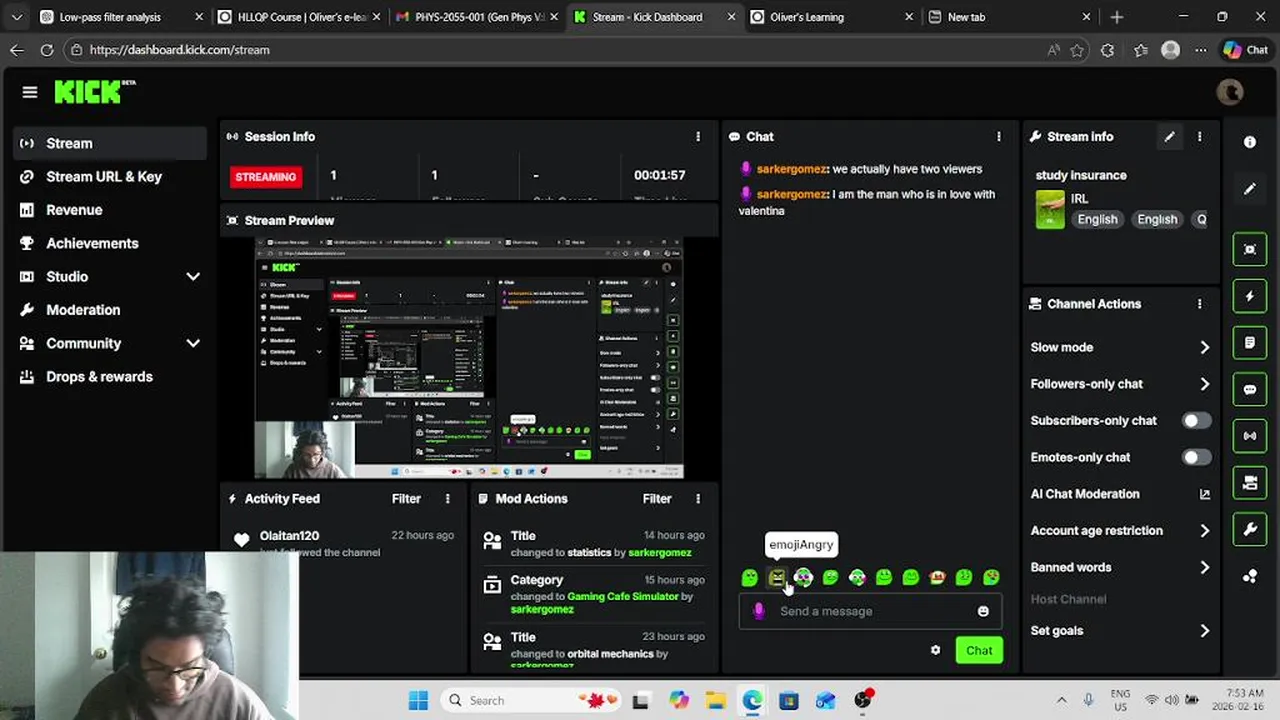Click the three-circles icon in right sidebar
Image resolution: width=1280 pixels, height=720 pixels.
(1250, 576)
